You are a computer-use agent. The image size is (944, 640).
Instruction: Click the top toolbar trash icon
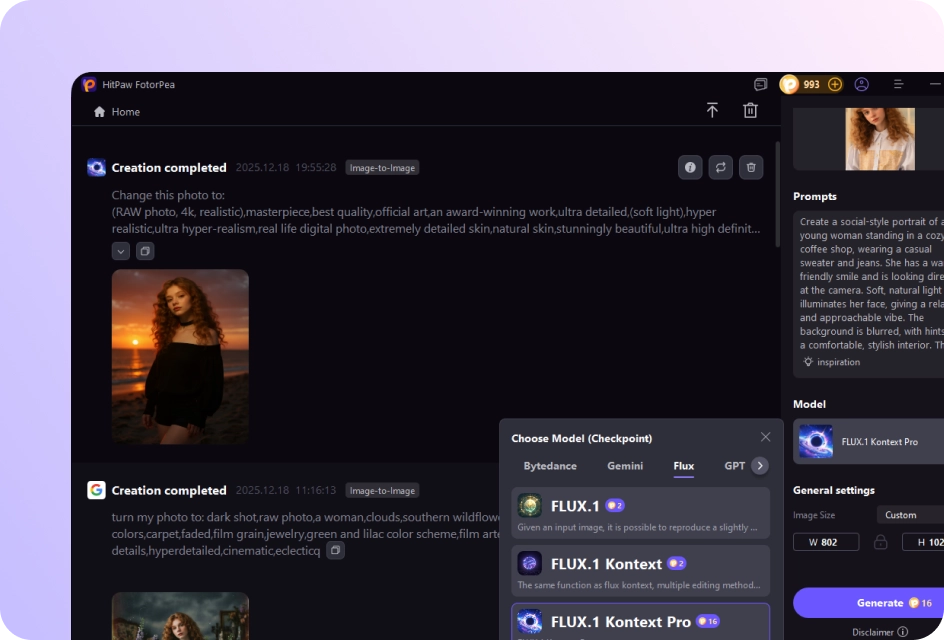(750, 111)
